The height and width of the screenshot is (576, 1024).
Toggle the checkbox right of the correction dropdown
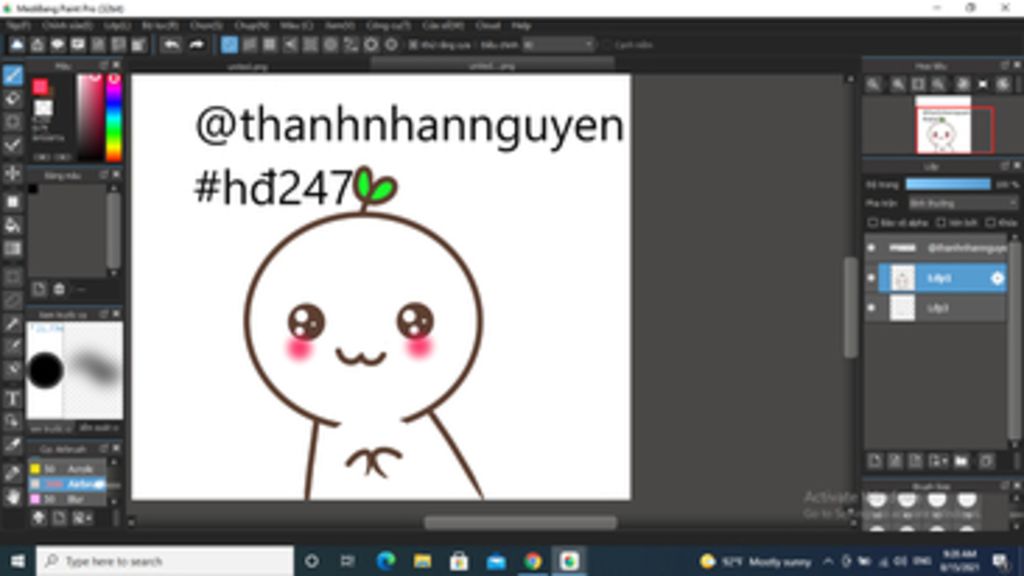click(x=607, y=45)
